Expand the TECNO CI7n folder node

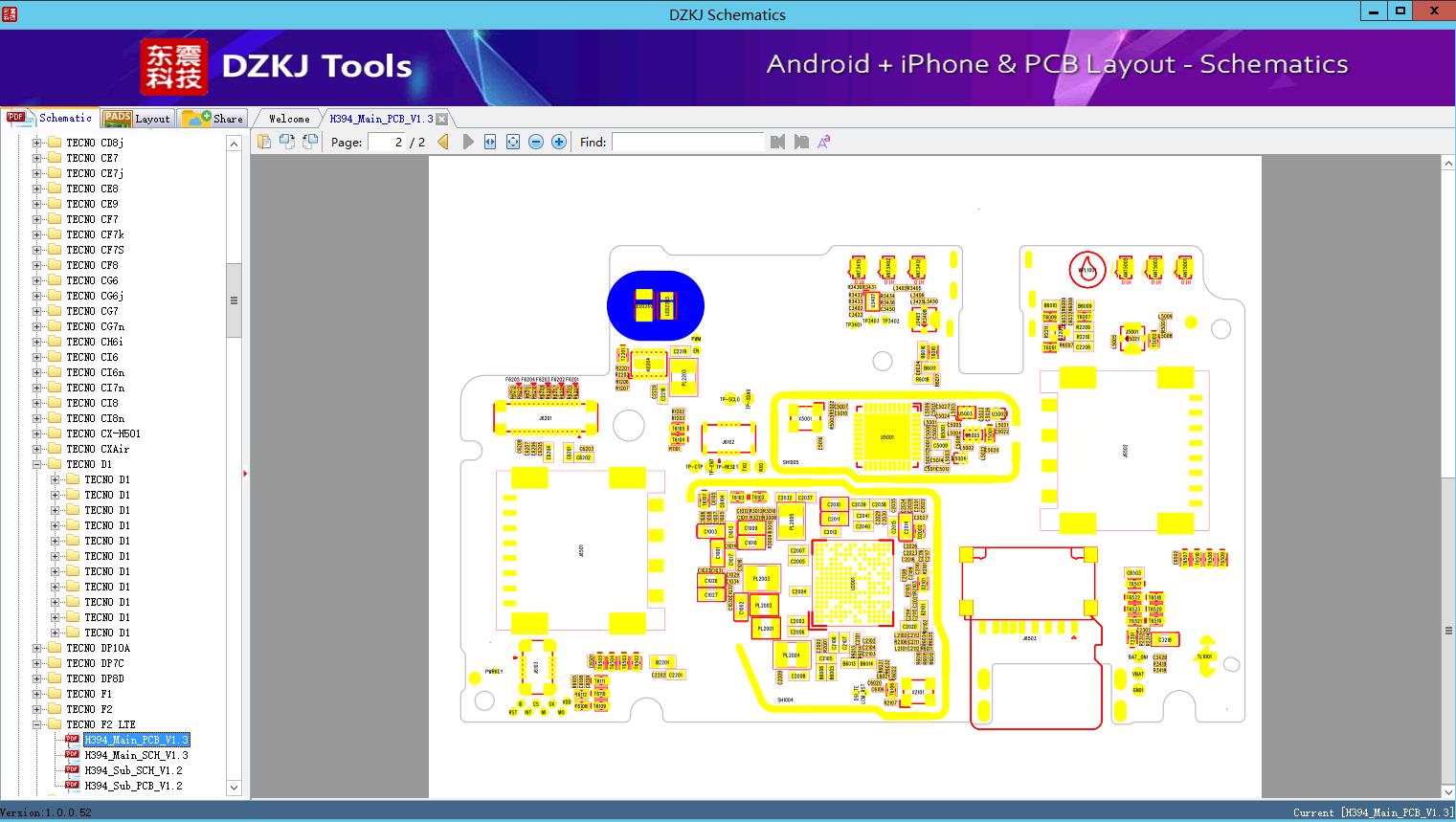point(36,388)
